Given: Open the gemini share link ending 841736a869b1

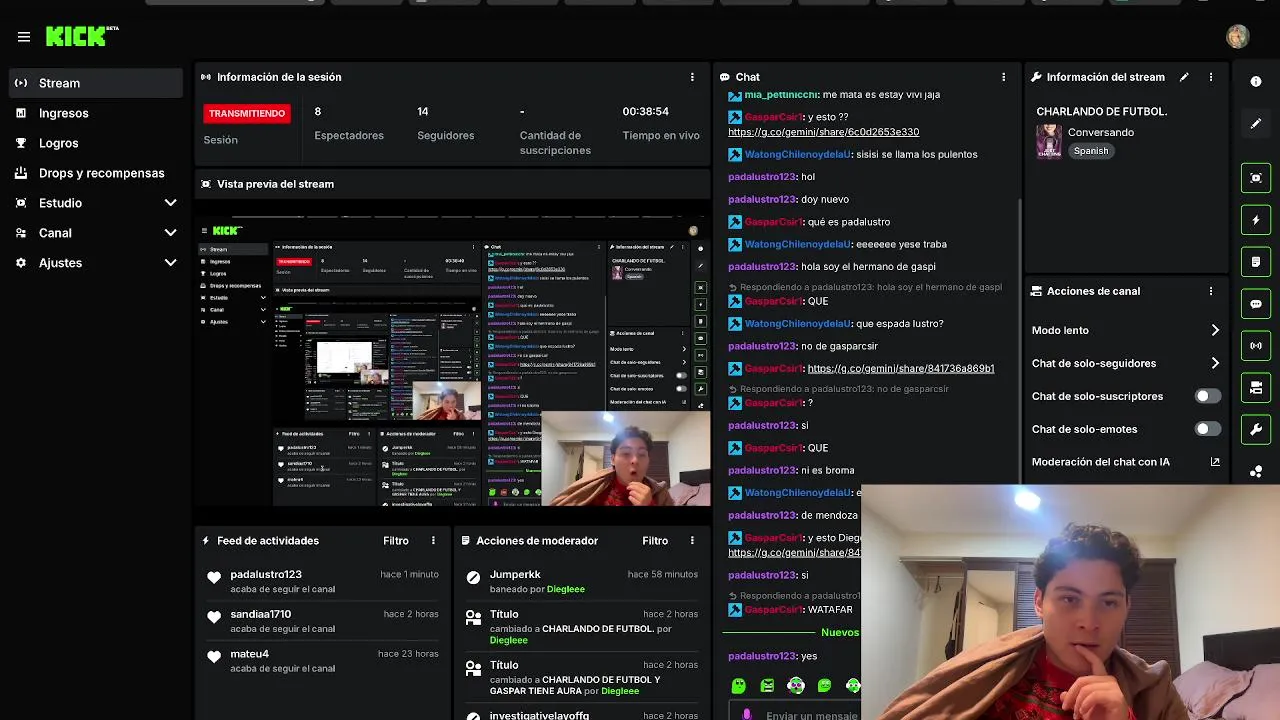Looking at the screenshot, I should tap(900, 368).
